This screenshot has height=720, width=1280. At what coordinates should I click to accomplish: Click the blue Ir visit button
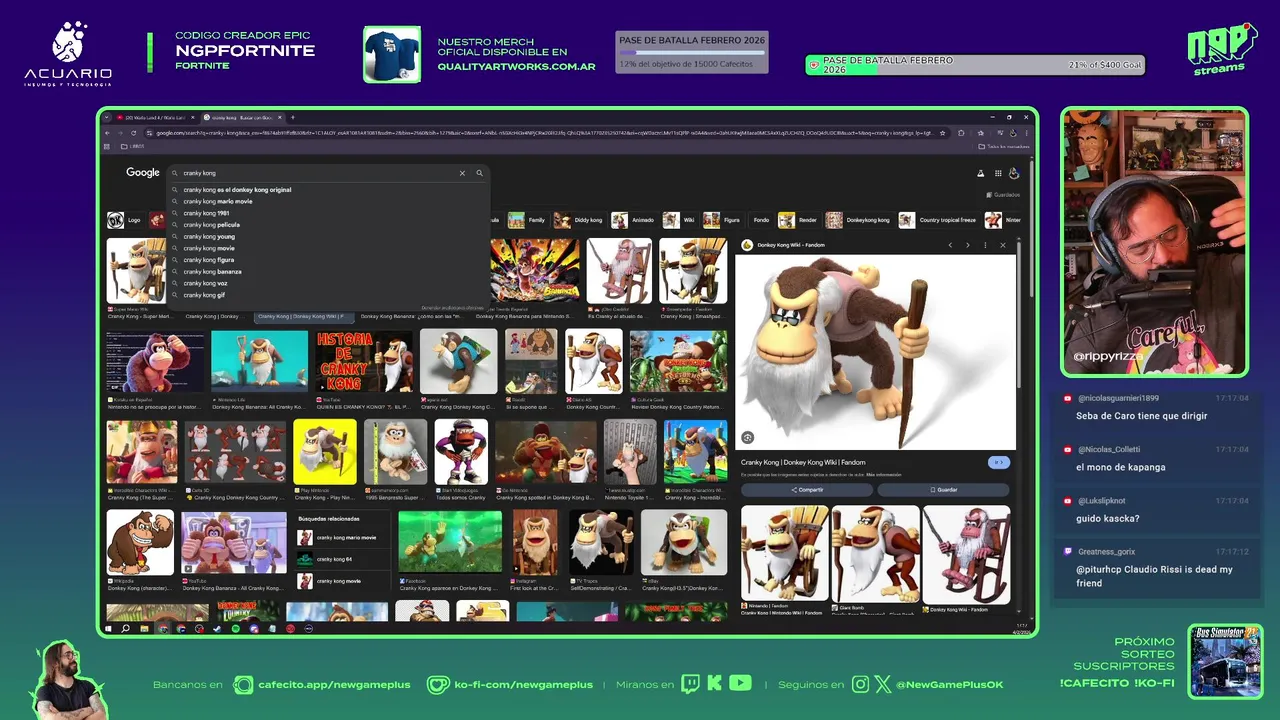tap(998, 462)
